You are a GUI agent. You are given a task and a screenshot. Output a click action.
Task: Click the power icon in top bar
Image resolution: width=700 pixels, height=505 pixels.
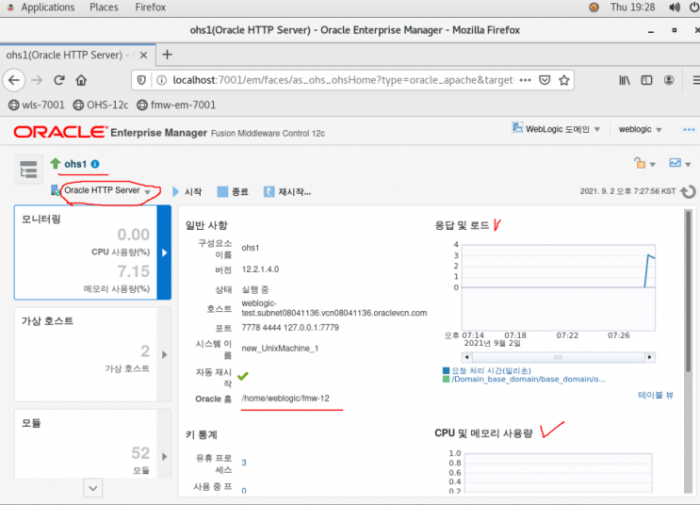(x=695, y=7)
